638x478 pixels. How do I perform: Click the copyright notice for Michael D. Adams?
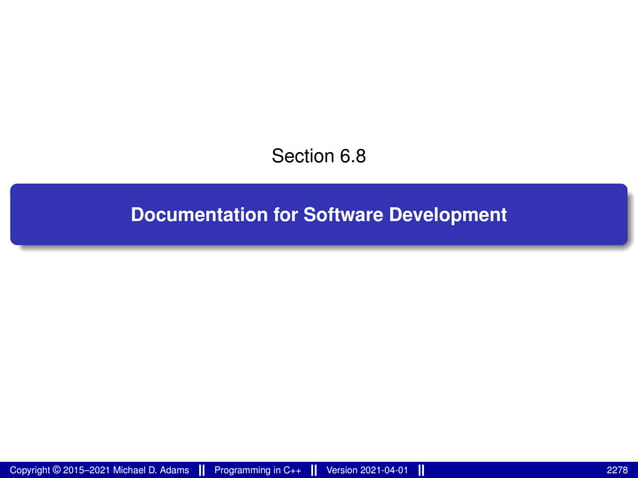pos(99,470)
